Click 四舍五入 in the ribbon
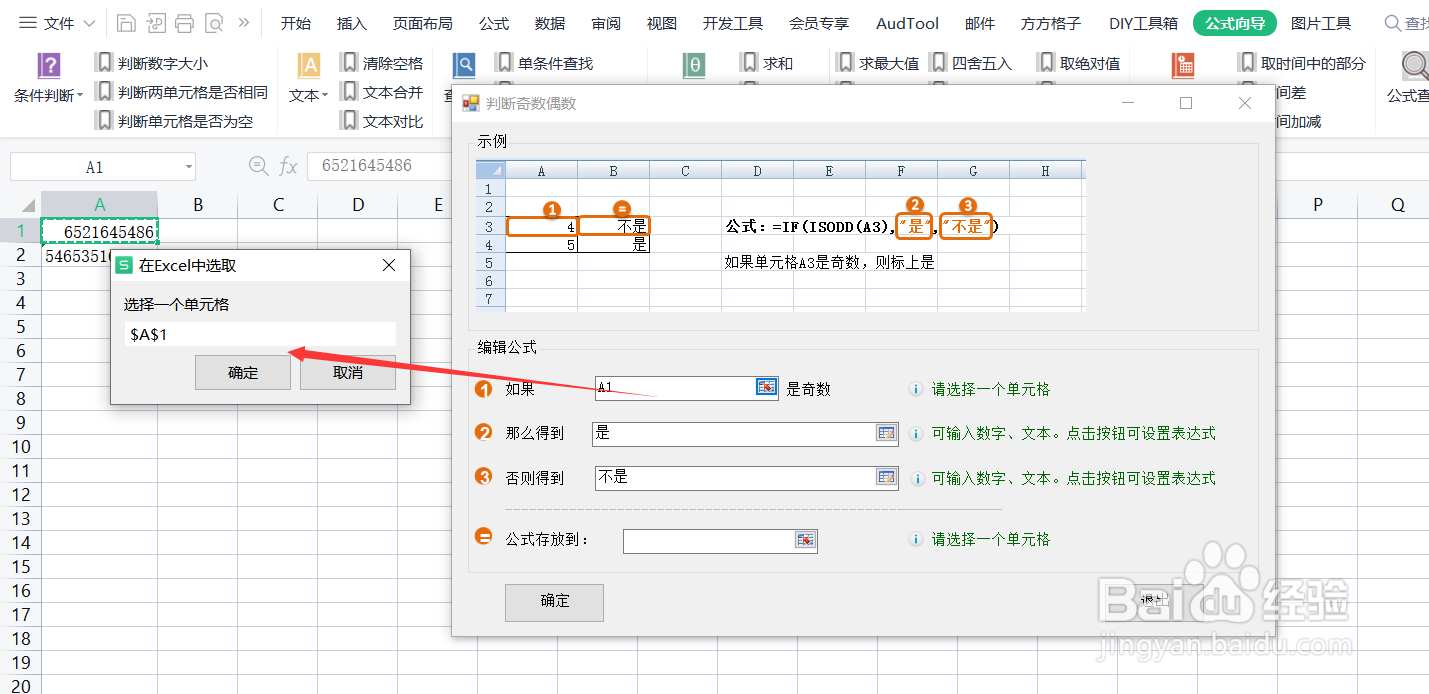1429x694 pixels. pos(971,63)
